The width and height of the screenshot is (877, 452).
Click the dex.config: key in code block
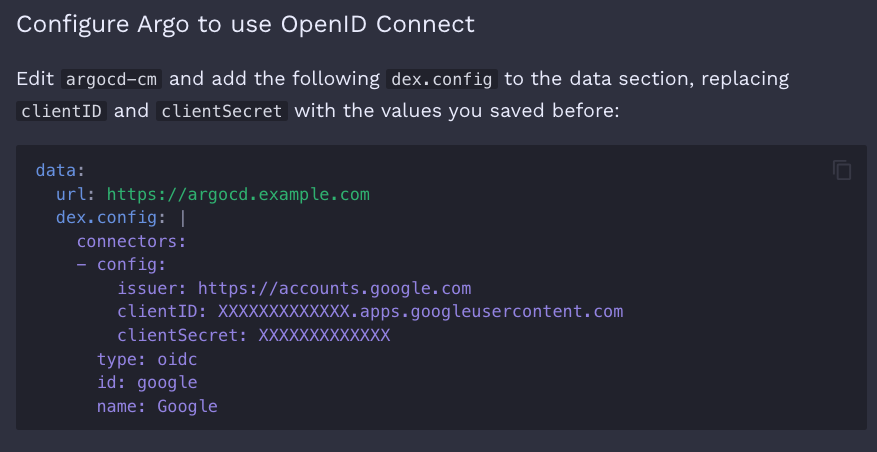tap(111, 218)
